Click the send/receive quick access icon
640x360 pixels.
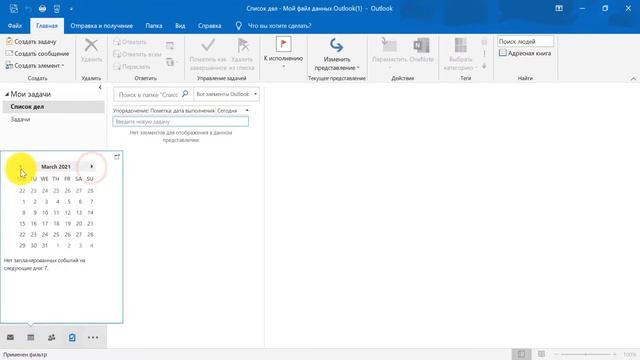[x=13, y=8]
